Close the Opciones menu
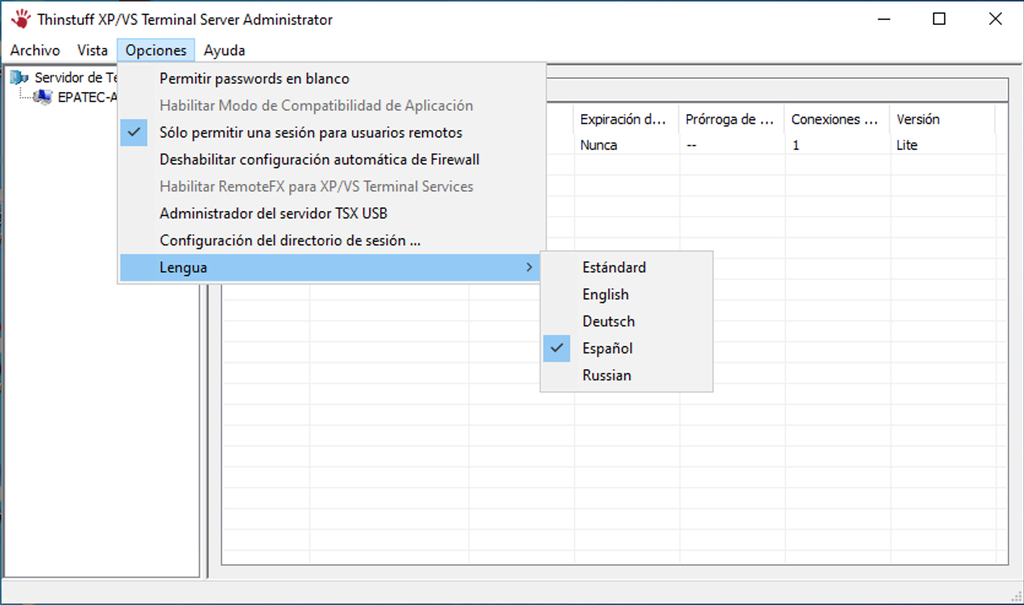 (x=156, y=50)
